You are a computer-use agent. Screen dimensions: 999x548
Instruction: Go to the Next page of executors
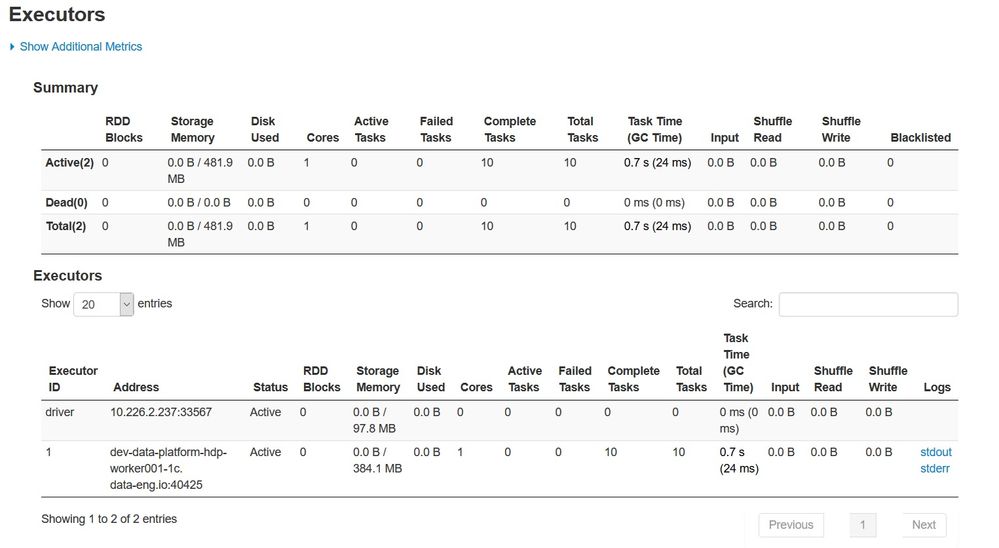point(923,525)
